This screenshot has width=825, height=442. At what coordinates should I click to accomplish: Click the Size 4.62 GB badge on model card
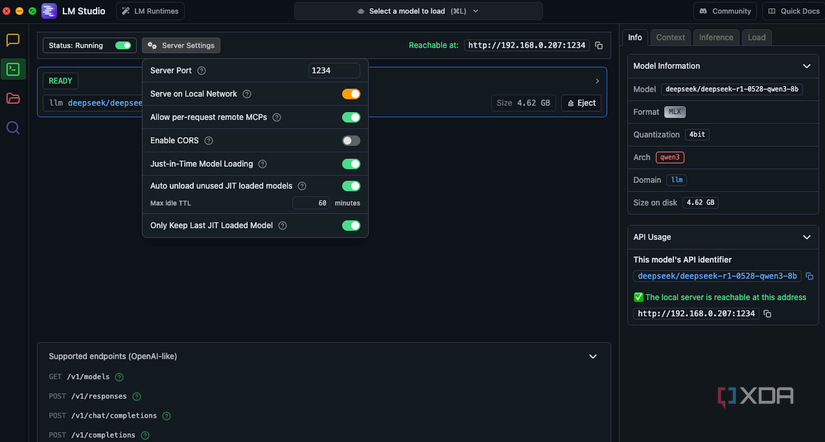[524, 103]
